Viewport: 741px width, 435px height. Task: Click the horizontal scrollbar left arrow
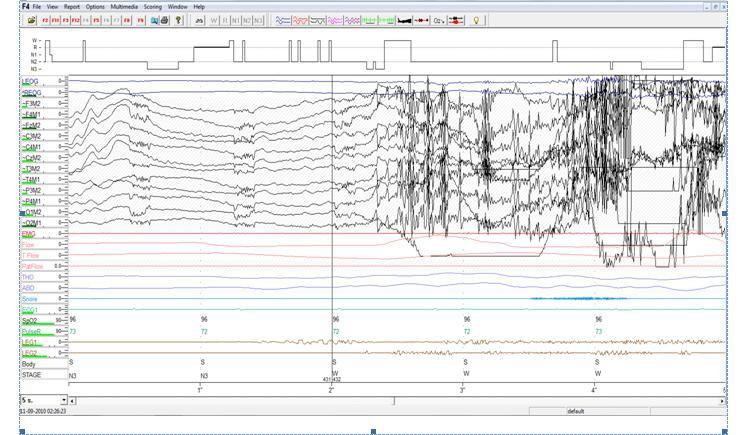(74, 400)
